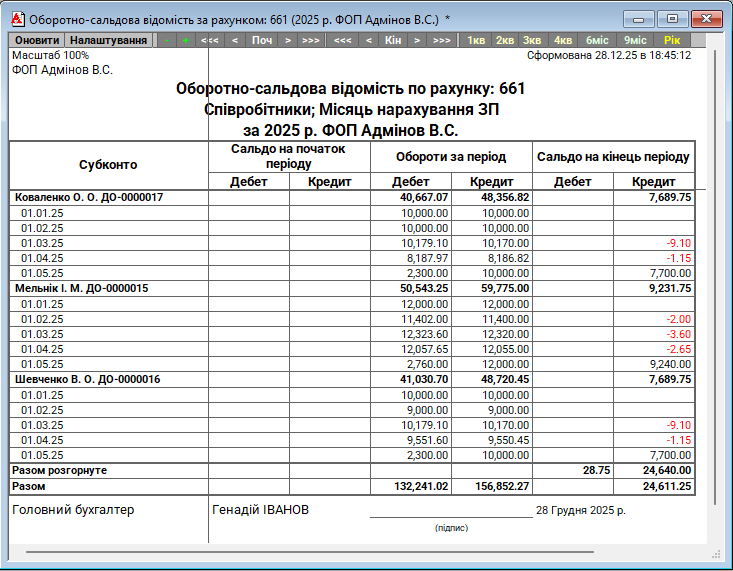This screenshot has height=571, width=733.
Task: Click the green plus zoom-in button
Action: [x=186, y=40]
